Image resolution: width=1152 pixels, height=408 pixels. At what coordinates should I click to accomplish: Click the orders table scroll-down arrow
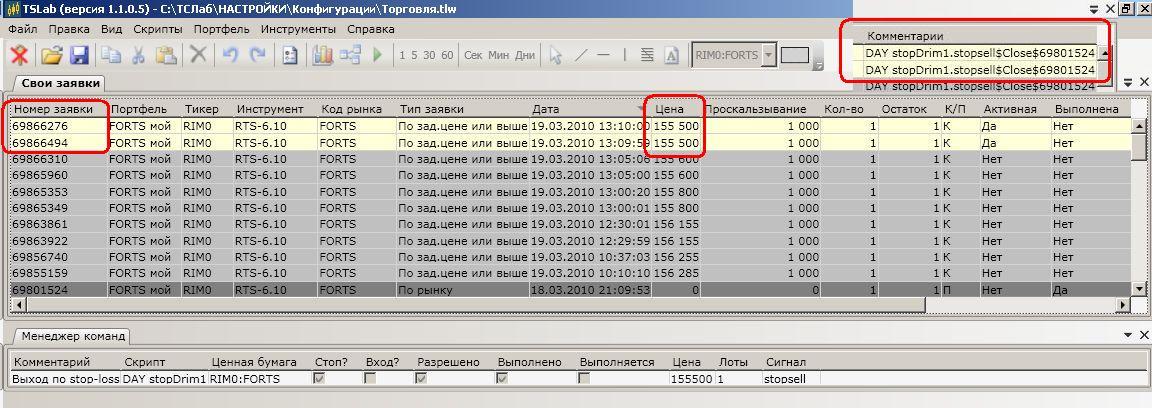click(x=1140, y=290)
